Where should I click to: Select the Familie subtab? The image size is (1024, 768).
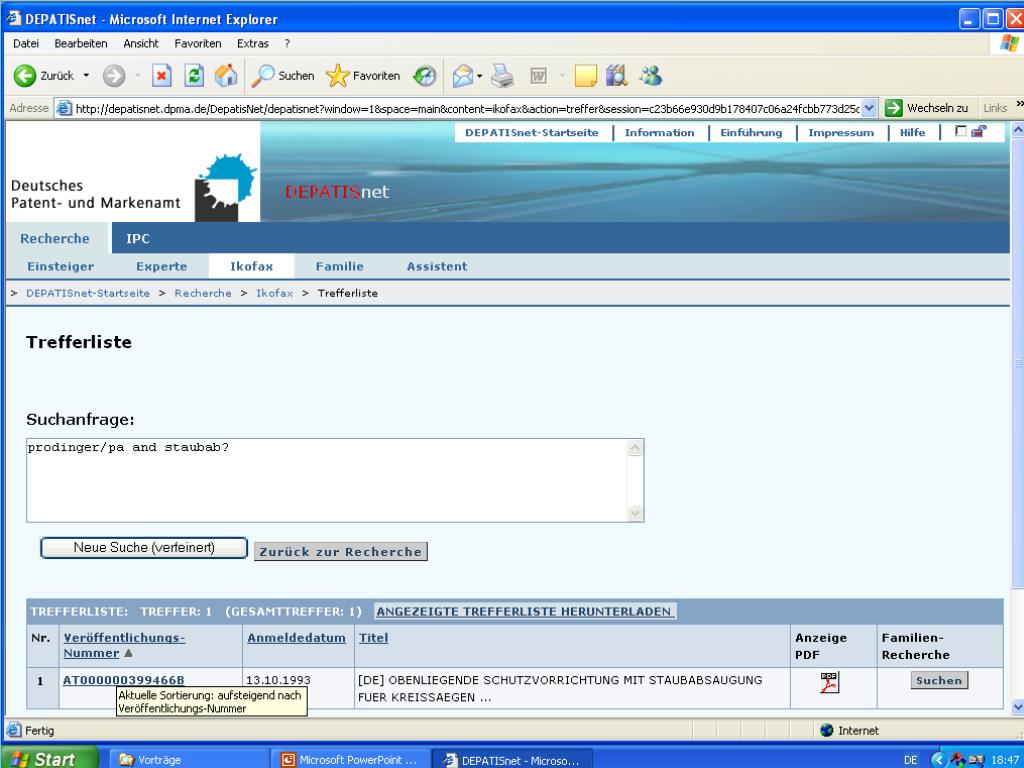pos(340,266)
